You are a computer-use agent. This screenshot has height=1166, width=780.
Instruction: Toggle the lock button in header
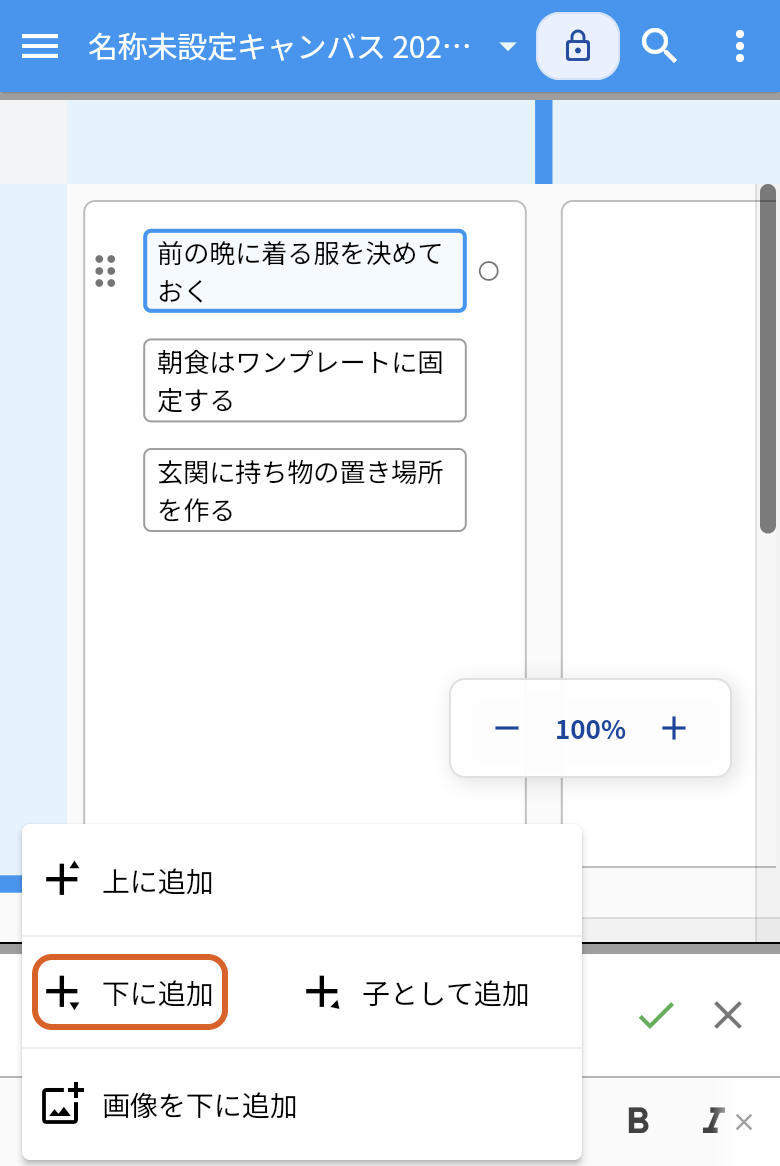point(578,46)
